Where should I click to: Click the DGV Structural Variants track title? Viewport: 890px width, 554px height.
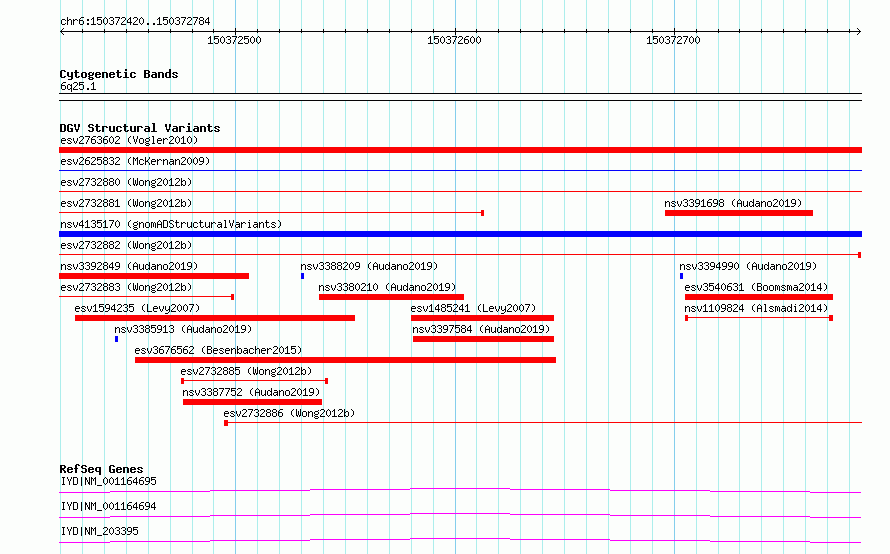140,128
